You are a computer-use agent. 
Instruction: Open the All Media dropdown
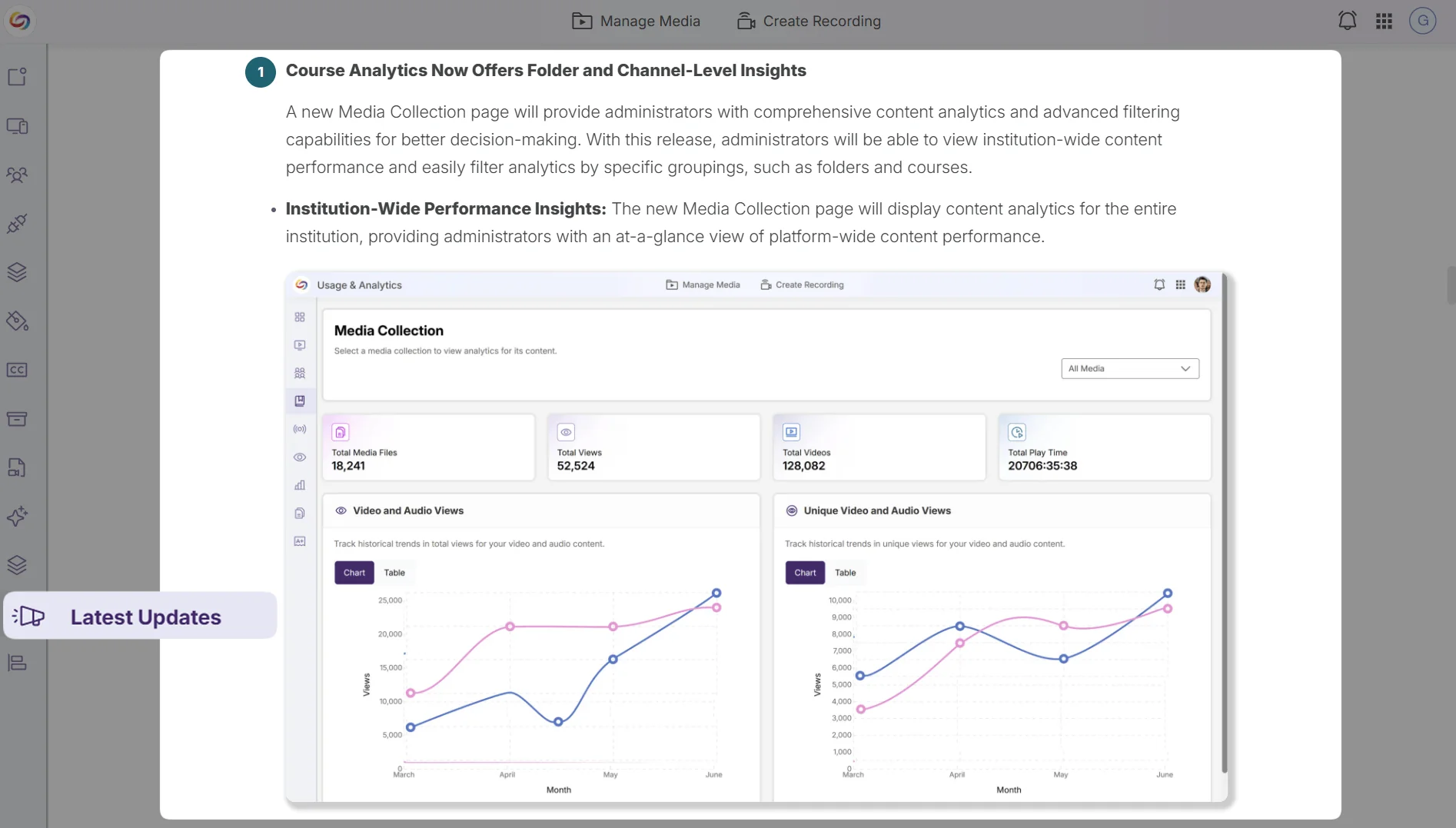(x=1129, y=368)
